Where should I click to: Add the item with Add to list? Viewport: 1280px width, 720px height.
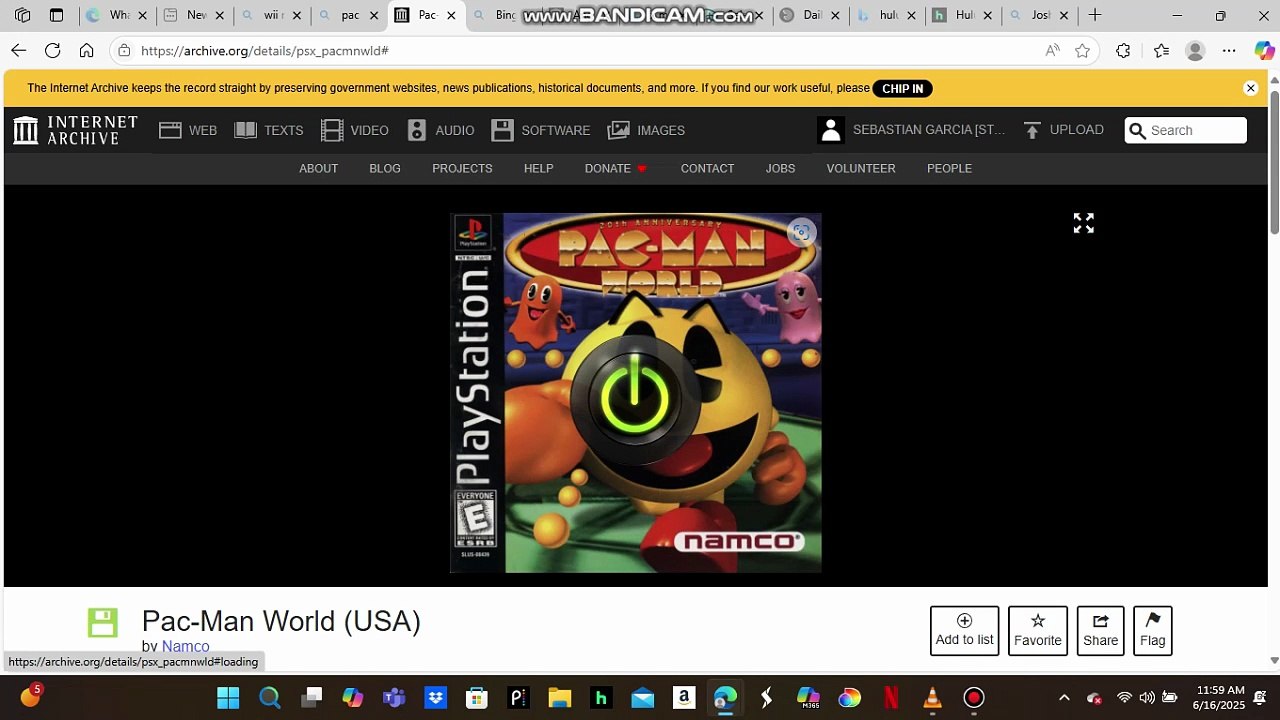(x=964, y=631)
